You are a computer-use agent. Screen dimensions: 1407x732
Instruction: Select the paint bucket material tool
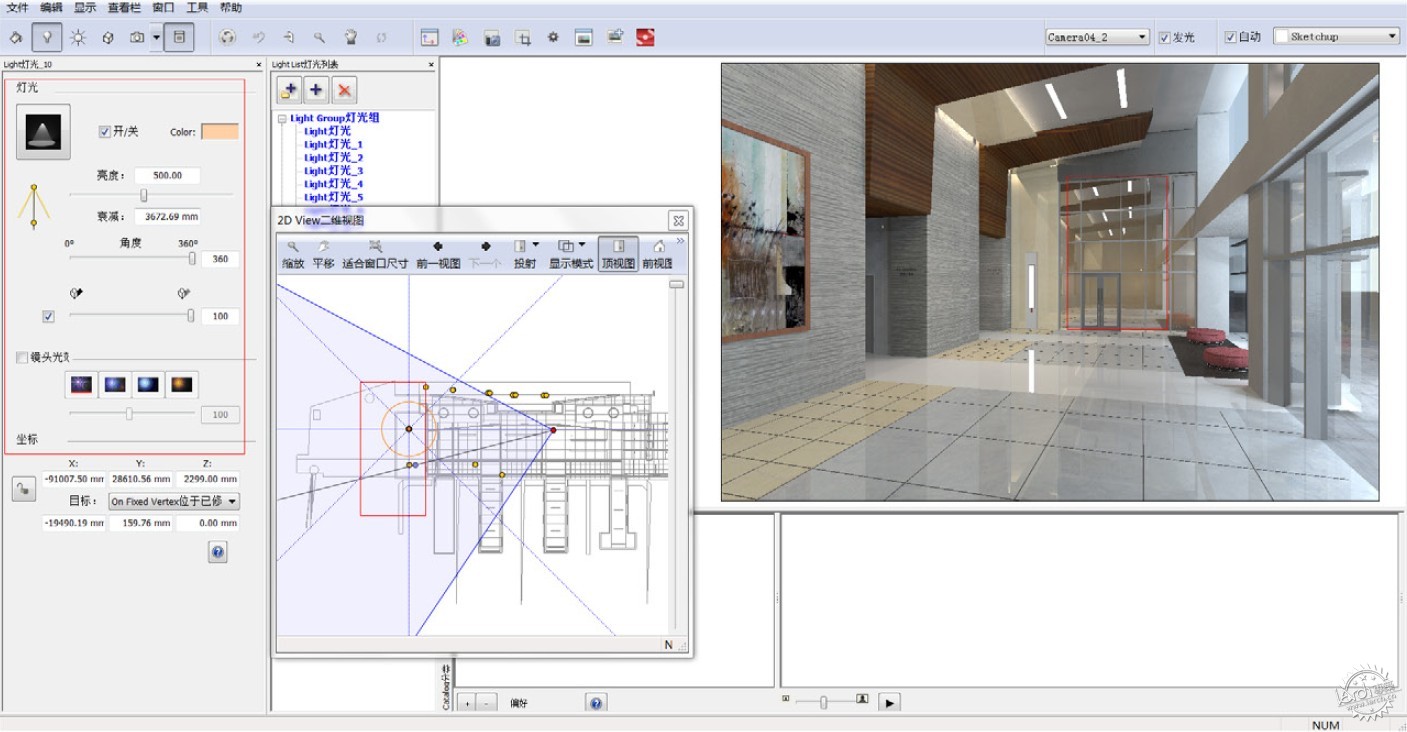[15, 38]
